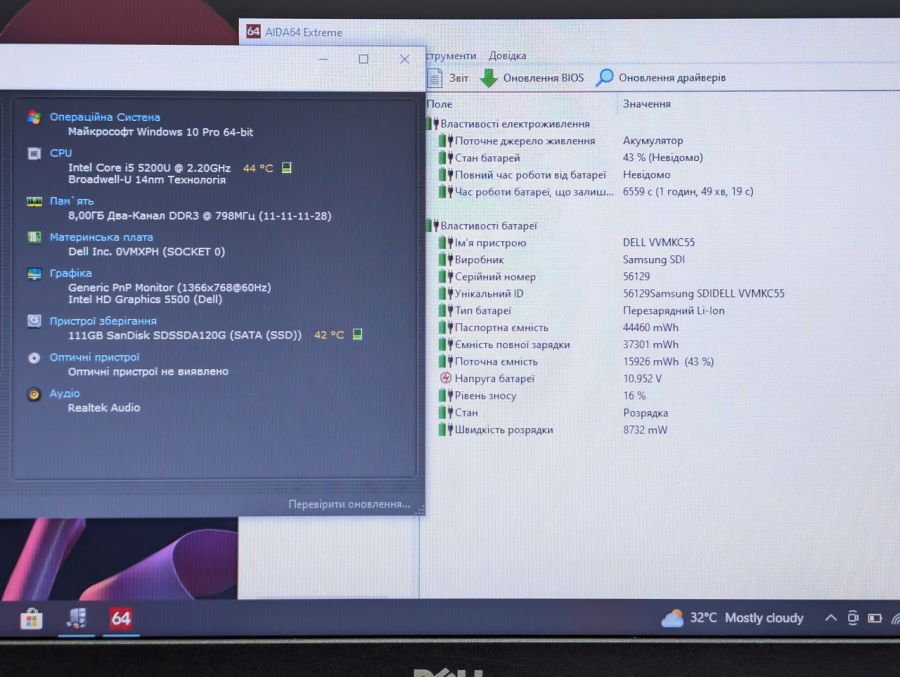Image resolution: width=900 pixels, height=677 pixels.
Task: Click the Звіт toolbar button label
Action: [x=459, y=78]
